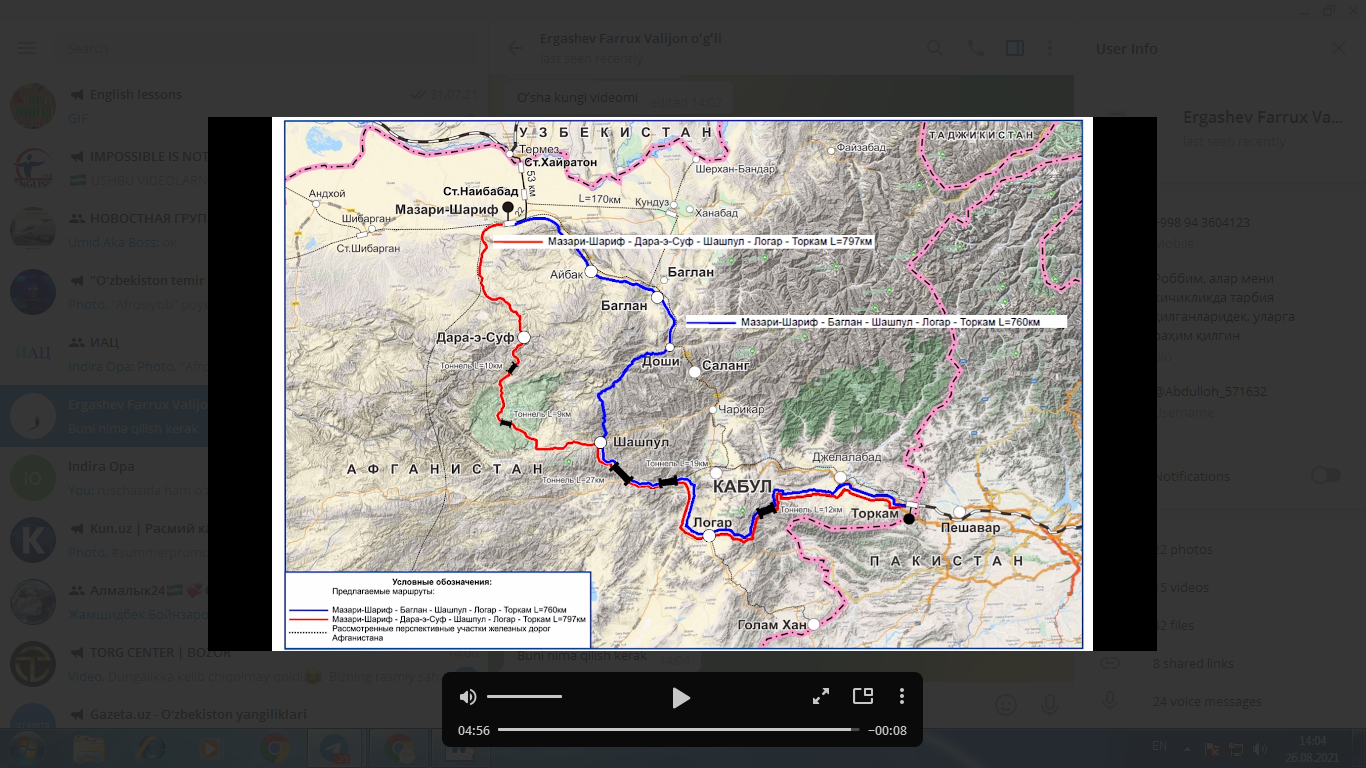Open Windows Start menu on taskbar
Viewport: 1366px width, 768px height.
point(26,747)
